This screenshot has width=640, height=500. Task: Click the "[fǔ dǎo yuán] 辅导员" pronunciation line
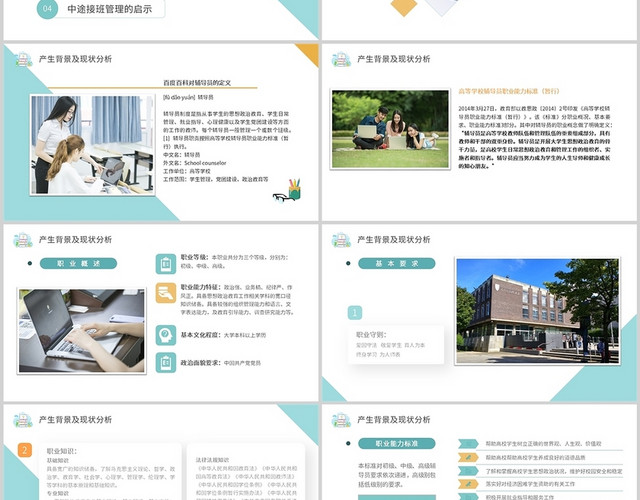point(188,97)
